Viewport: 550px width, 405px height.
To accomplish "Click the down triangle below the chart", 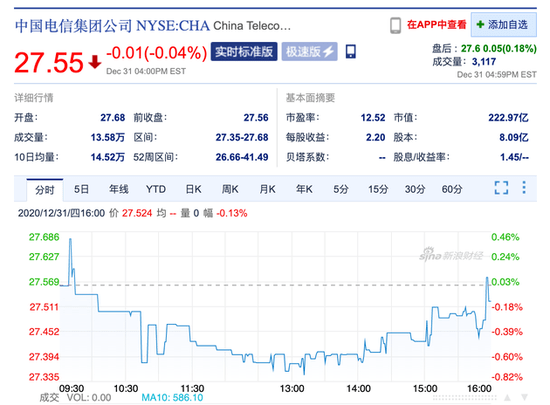I will pos(524,398).
